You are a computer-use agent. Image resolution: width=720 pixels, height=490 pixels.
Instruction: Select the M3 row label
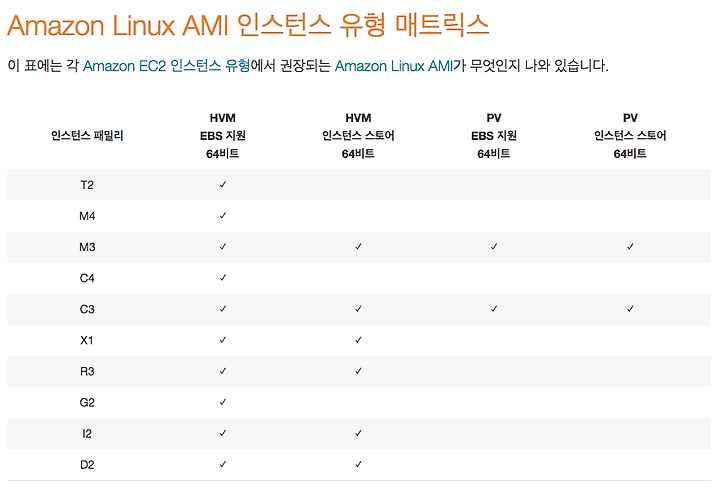coord(87,247)
